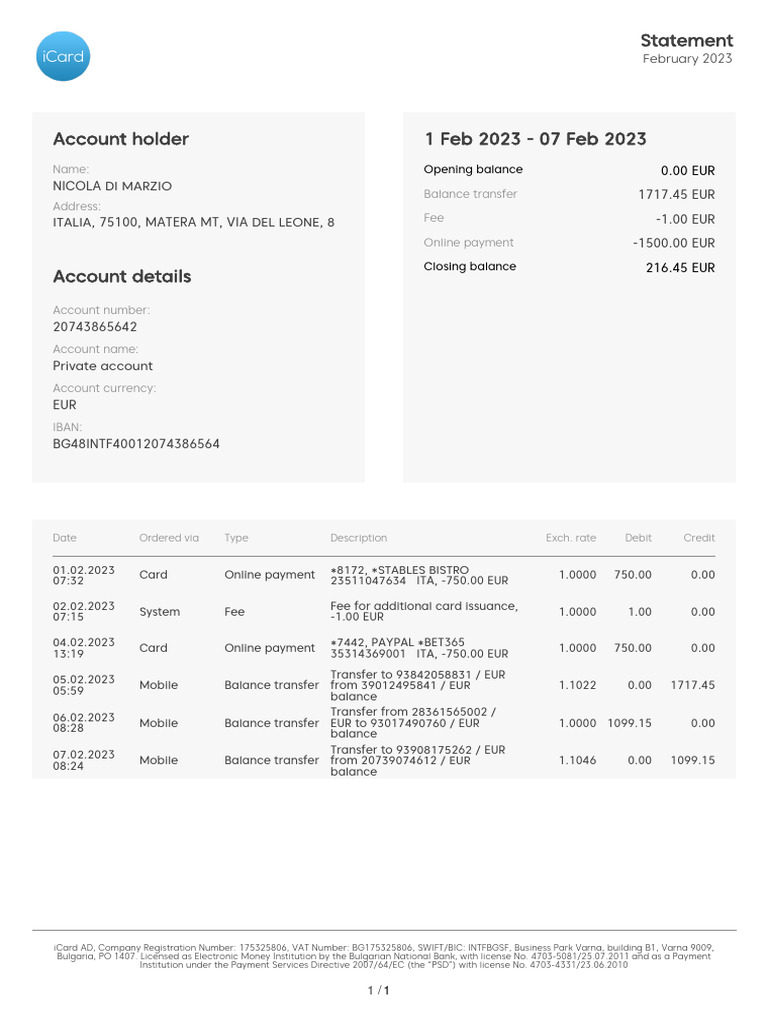This screenshot has height=1024, width=768.
Task: Click the IBAN BG48INTF40012074386564
Action: click(136, 444)
